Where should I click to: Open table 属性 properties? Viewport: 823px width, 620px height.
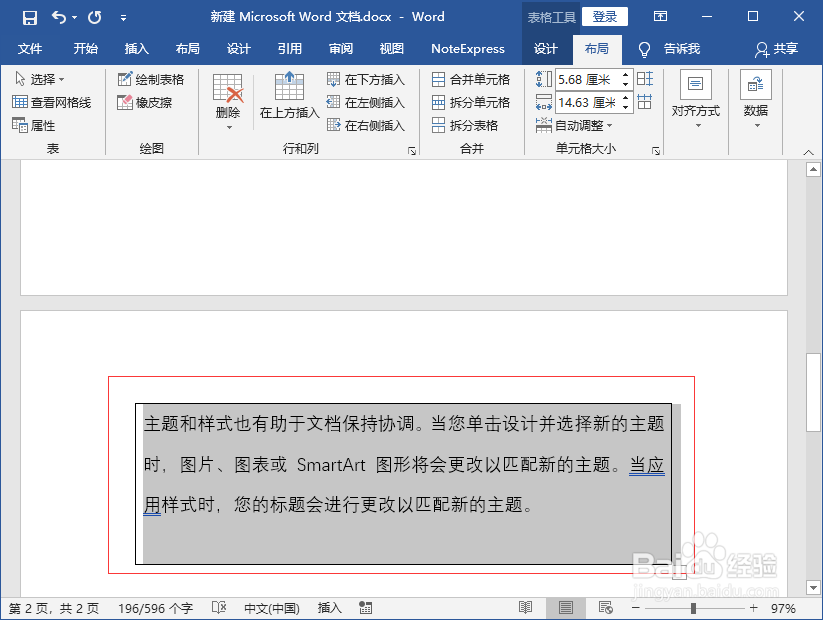pos(34,125)
